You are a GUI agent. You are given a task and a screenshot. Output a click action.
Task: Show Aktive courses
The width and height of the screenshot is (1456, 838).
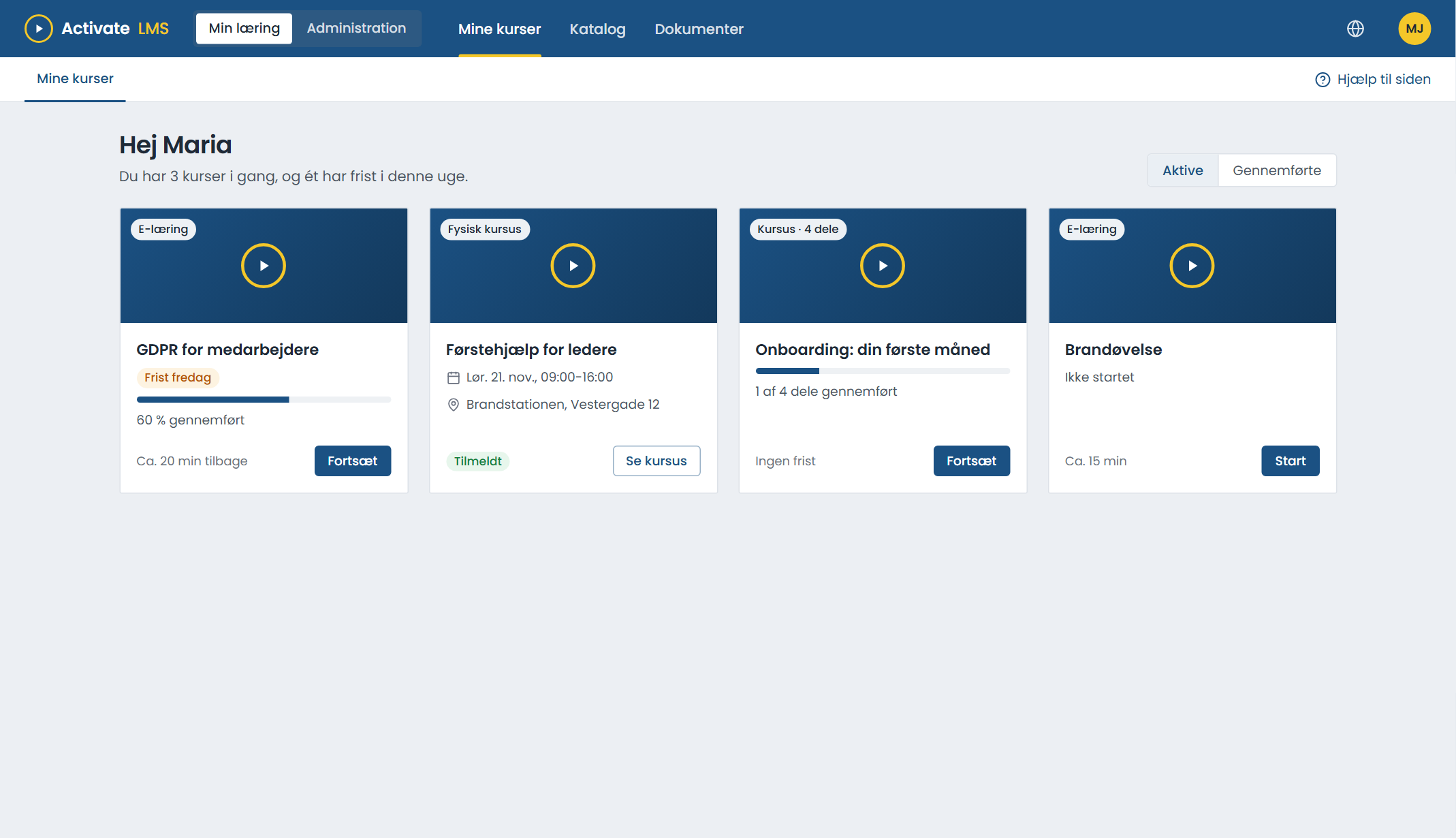pos(1183,170)
